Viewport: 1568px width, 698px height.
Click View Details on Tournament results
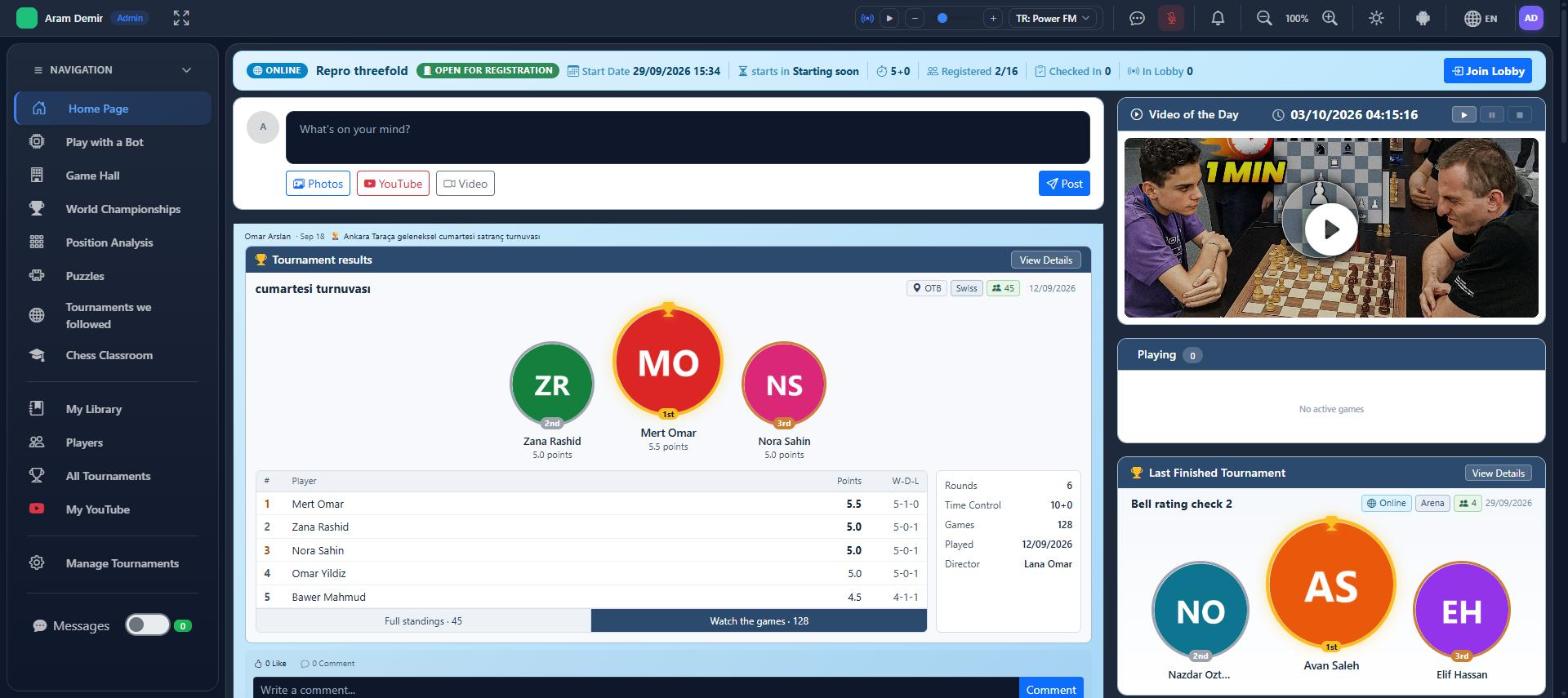click(x=1045, y=260)
